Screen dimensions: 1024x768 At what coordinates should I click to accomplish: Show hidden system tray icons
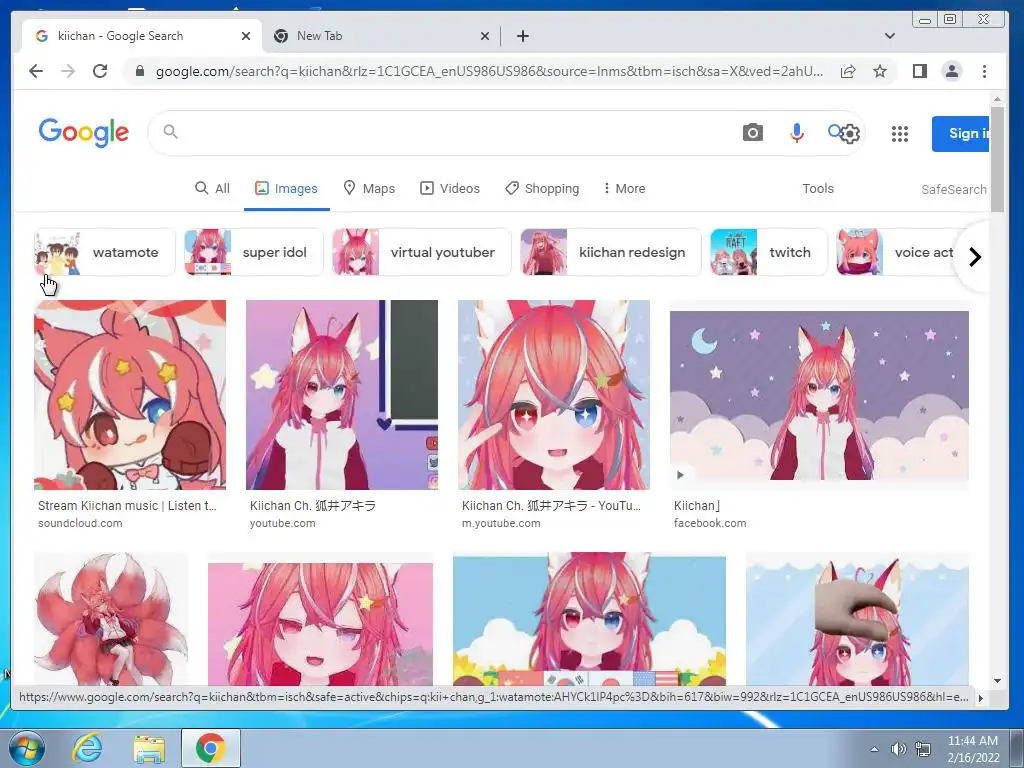[x=874, y=749]
